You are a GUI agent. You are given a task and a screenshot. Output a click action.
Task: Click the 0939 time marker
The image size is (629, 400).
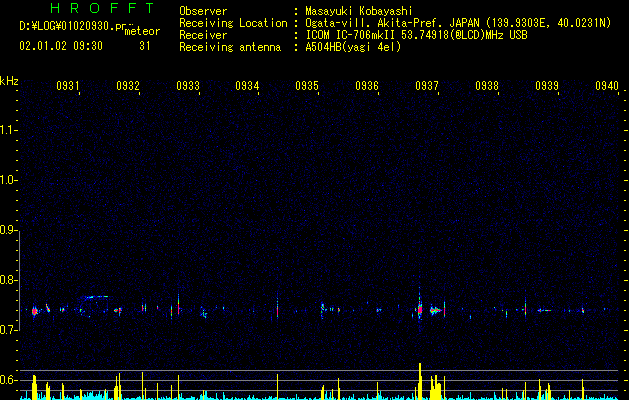coord(547,86)
